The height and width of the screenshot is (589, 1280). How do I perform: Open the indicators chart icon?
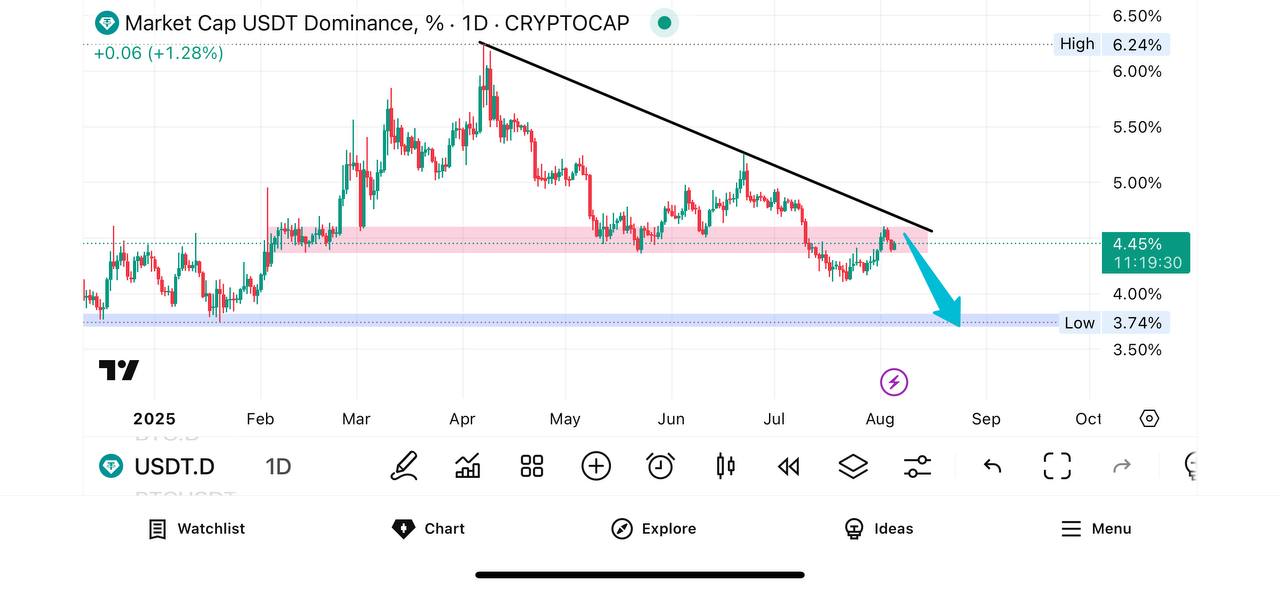click(467, 466)
